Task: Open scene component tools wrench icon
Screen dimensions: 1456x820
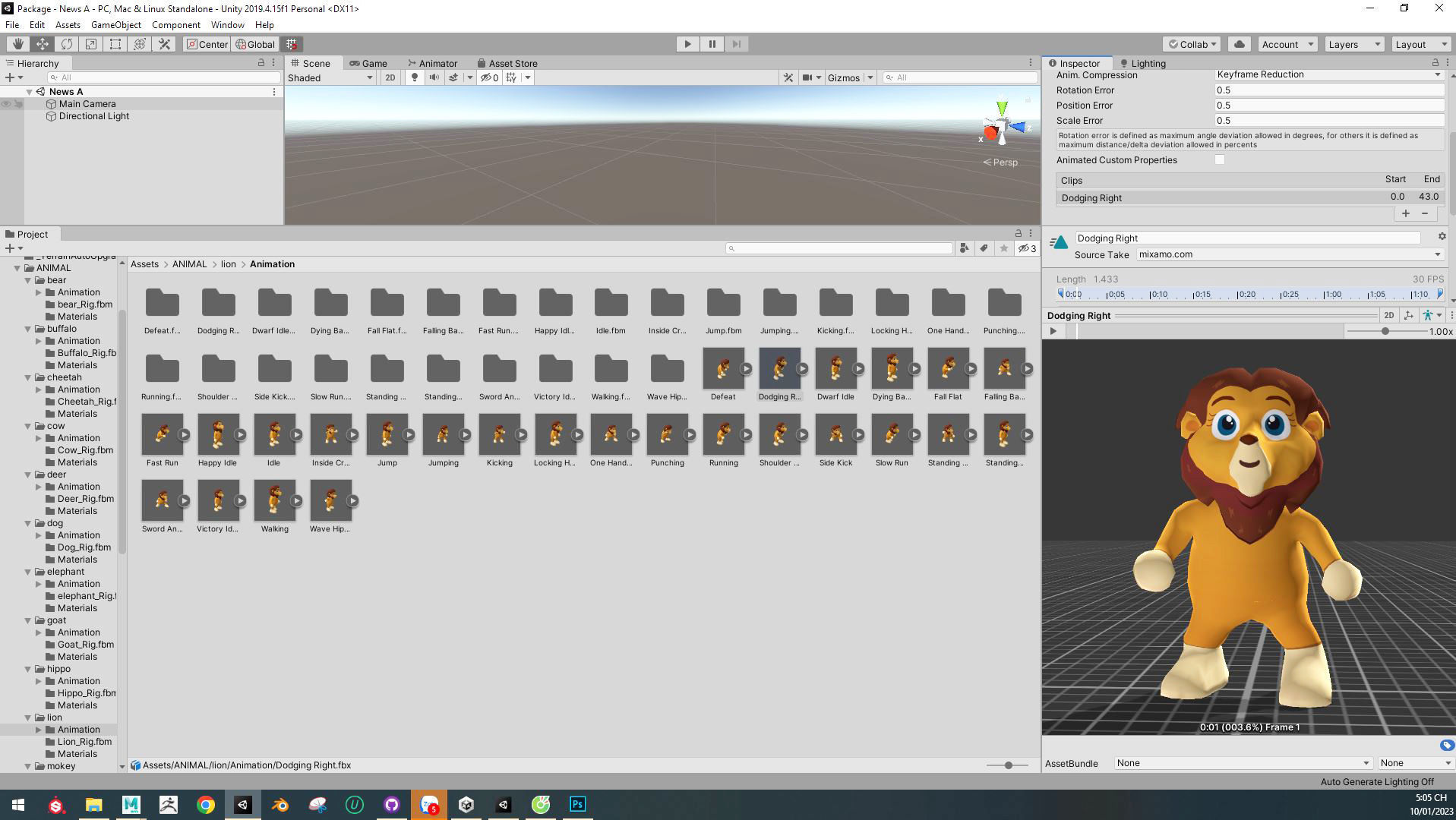Action: click(x=788, y=77)
